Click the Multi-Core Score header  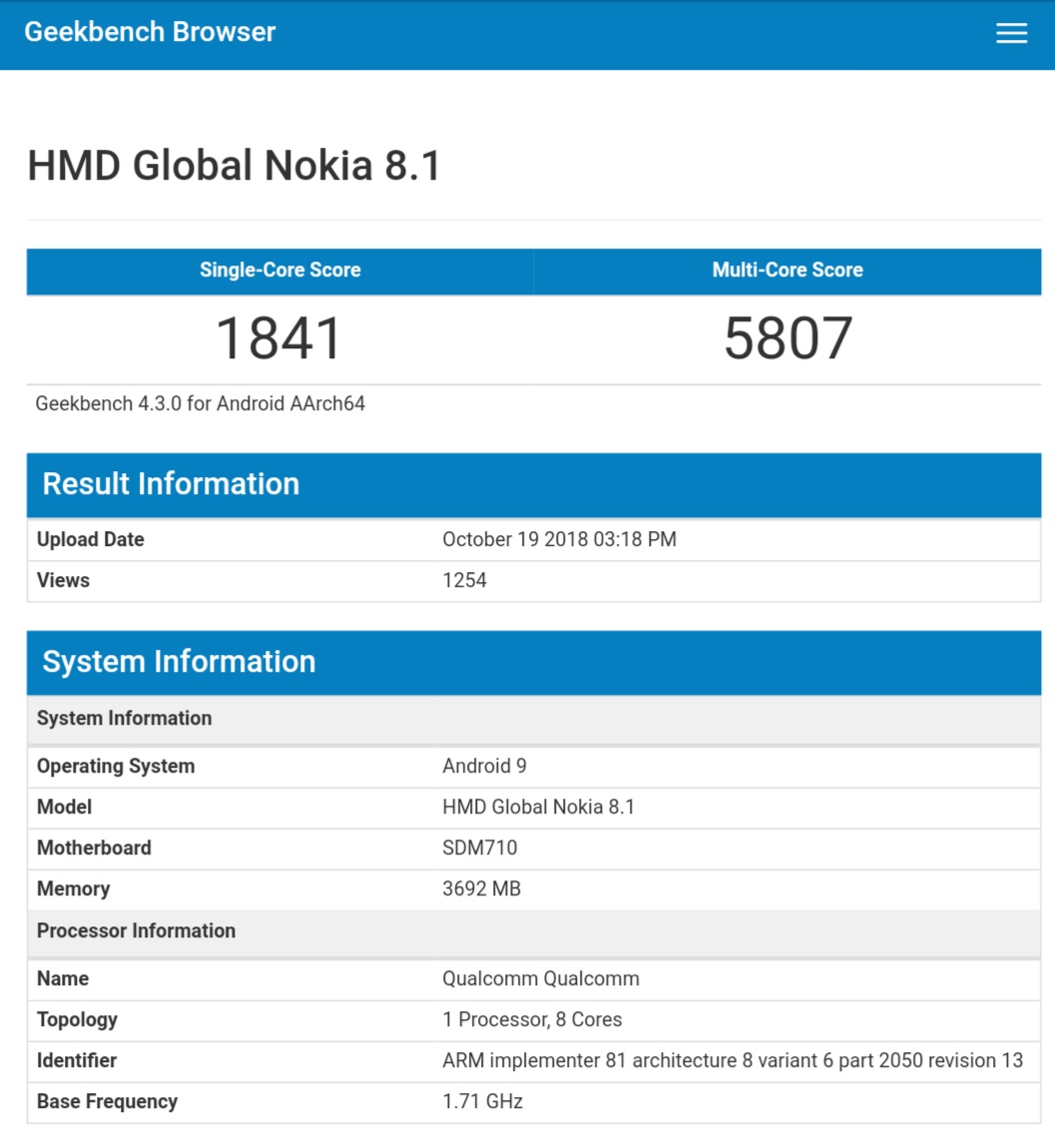[788, 271]
